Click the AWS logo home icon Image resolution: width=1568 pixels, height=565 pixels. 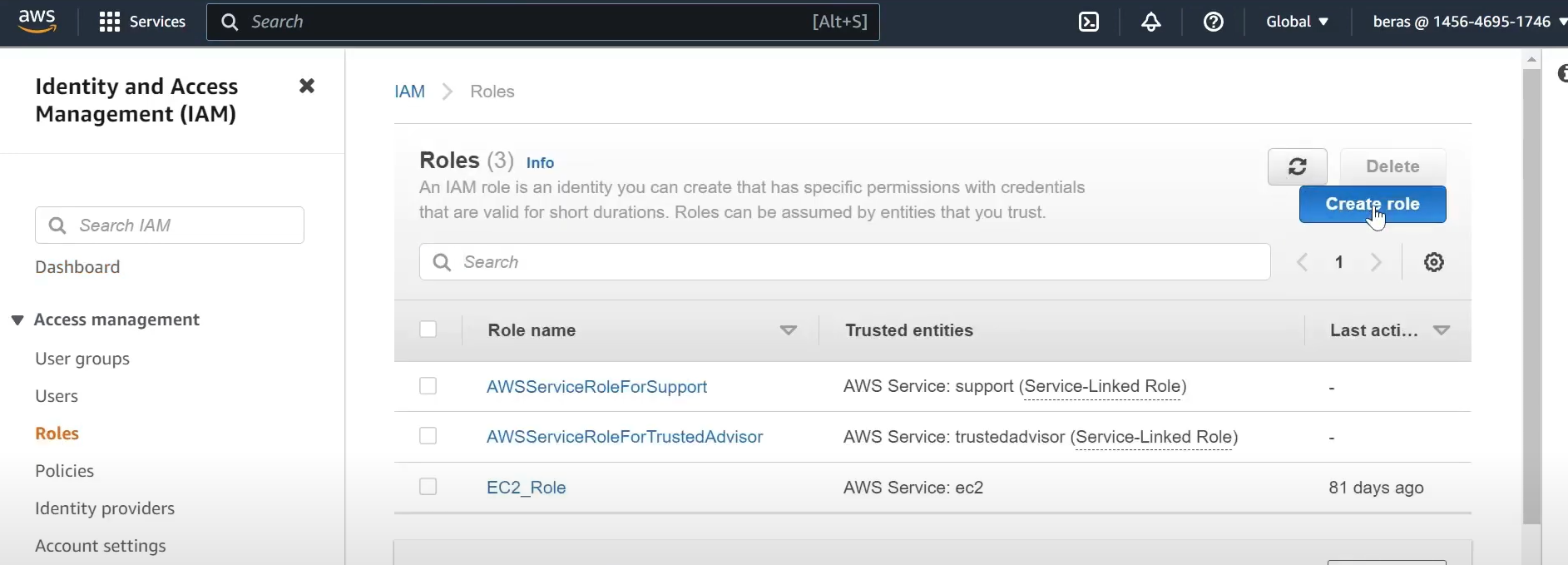pyautogui.click(x=37, y=22)
